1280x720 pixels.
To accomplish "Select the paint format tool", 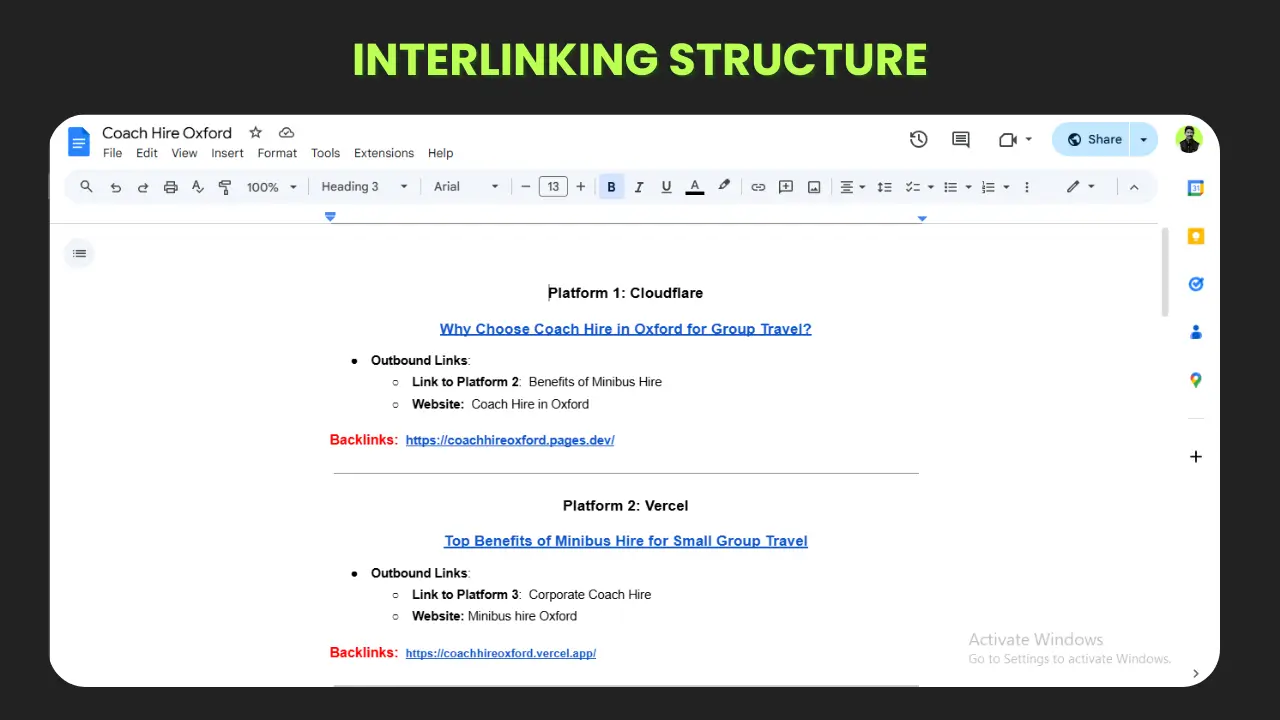I will [225, 187].
